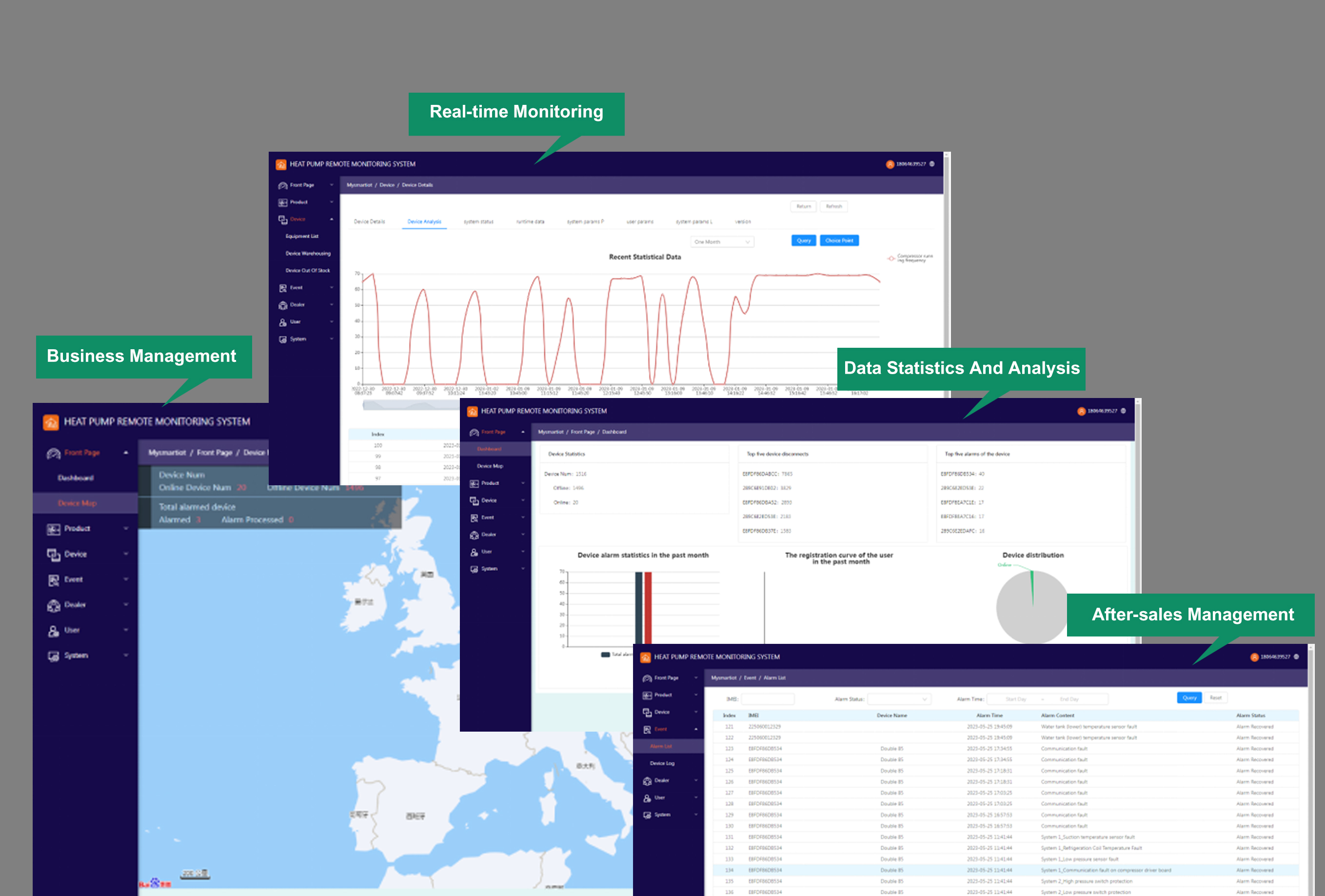Click the Choice Point button
This screenshot has height=896, width=1325.
pos(839,240)
